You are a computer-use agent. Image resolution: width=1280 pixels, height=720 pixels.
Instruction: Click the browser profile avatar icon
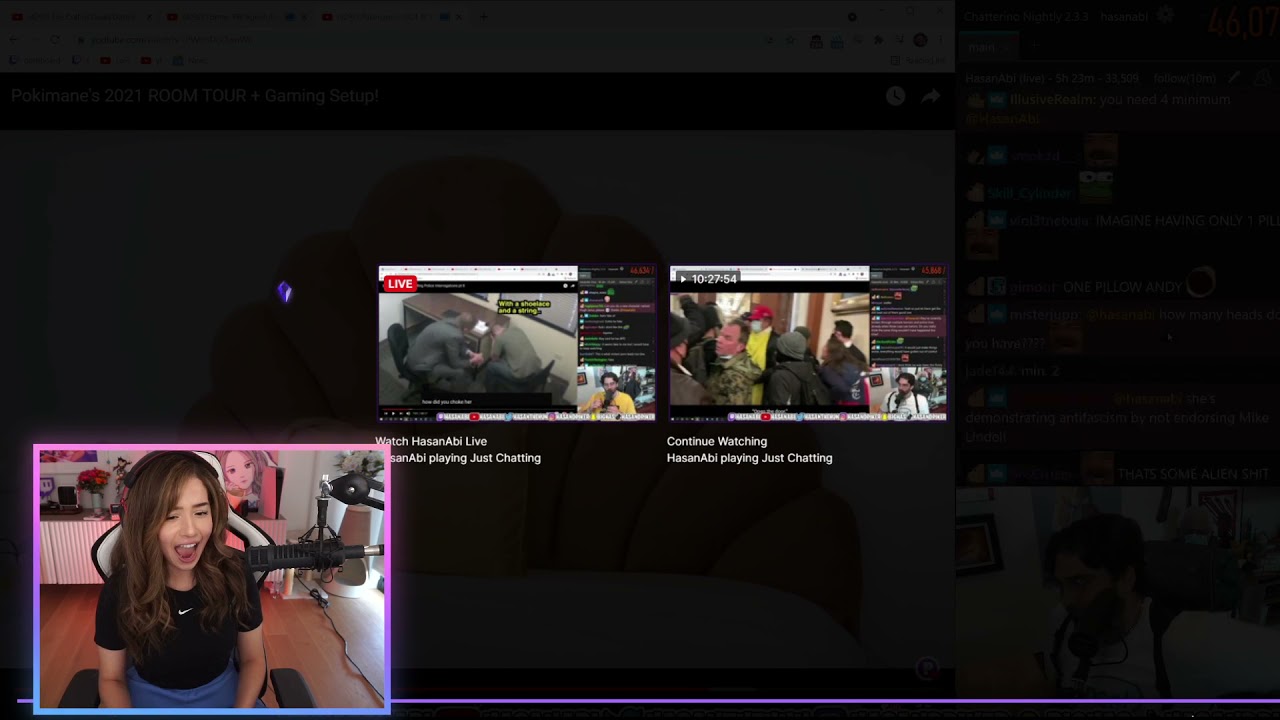click(x=920, y=40)
